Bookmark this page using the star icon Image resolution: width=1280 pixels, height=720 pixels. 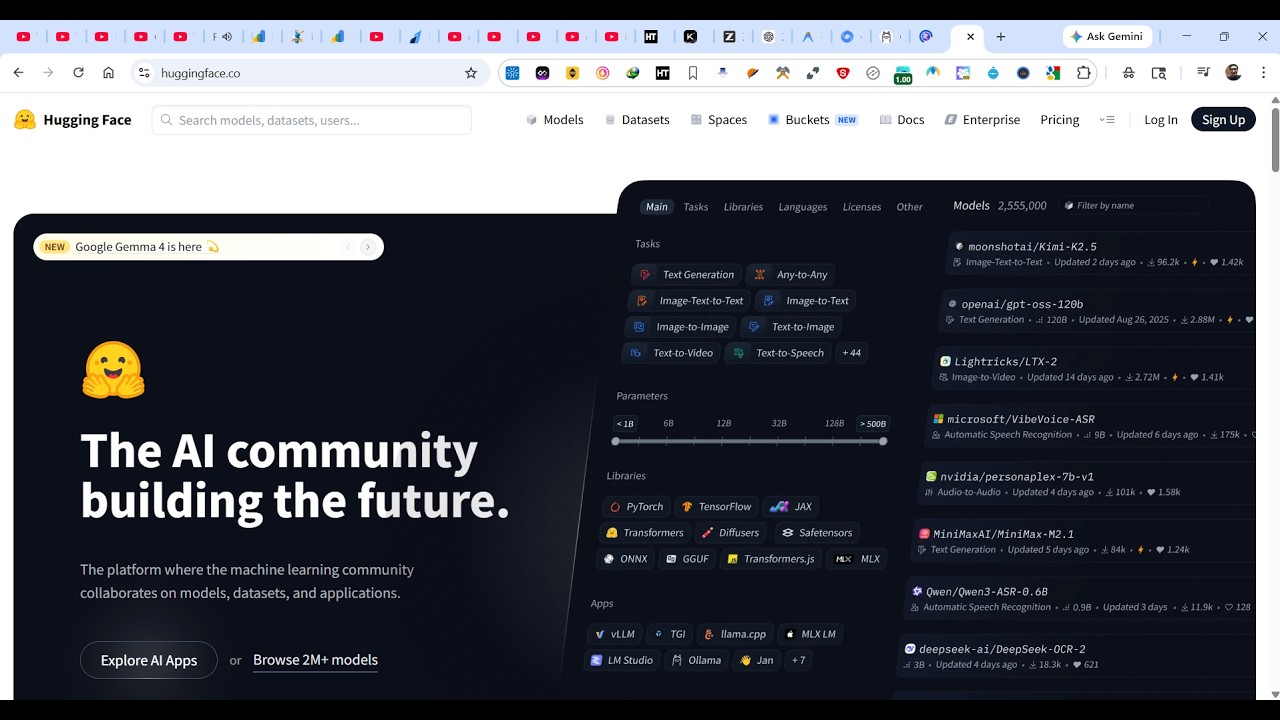(471, 73)
